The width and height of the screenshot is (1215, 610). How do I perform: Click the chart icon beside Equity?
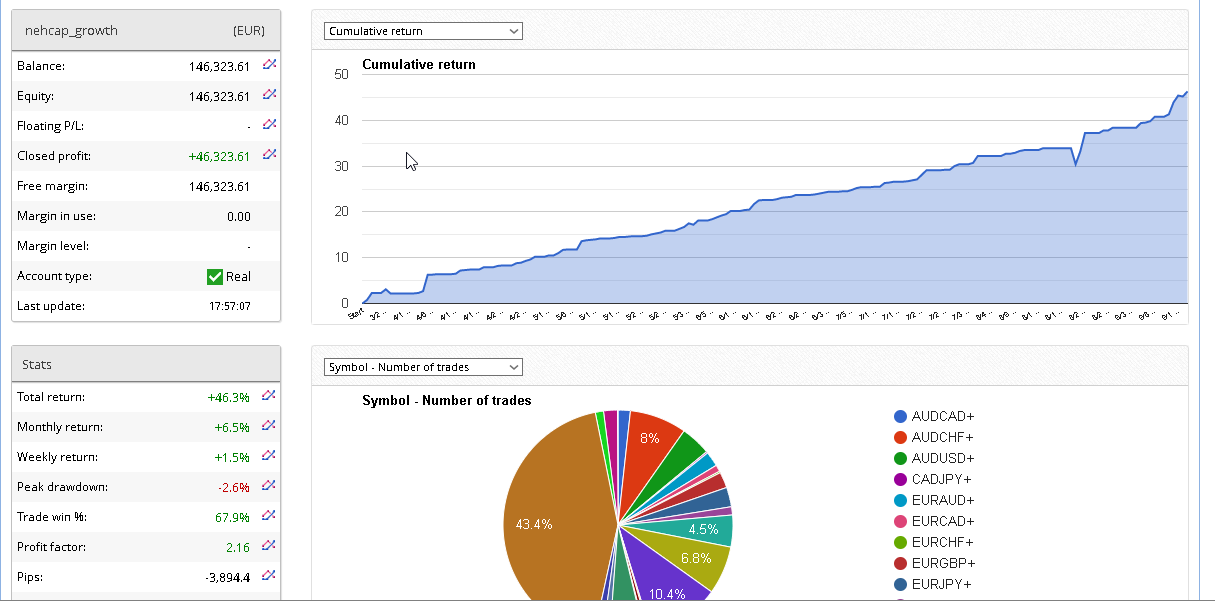[269, 95]
